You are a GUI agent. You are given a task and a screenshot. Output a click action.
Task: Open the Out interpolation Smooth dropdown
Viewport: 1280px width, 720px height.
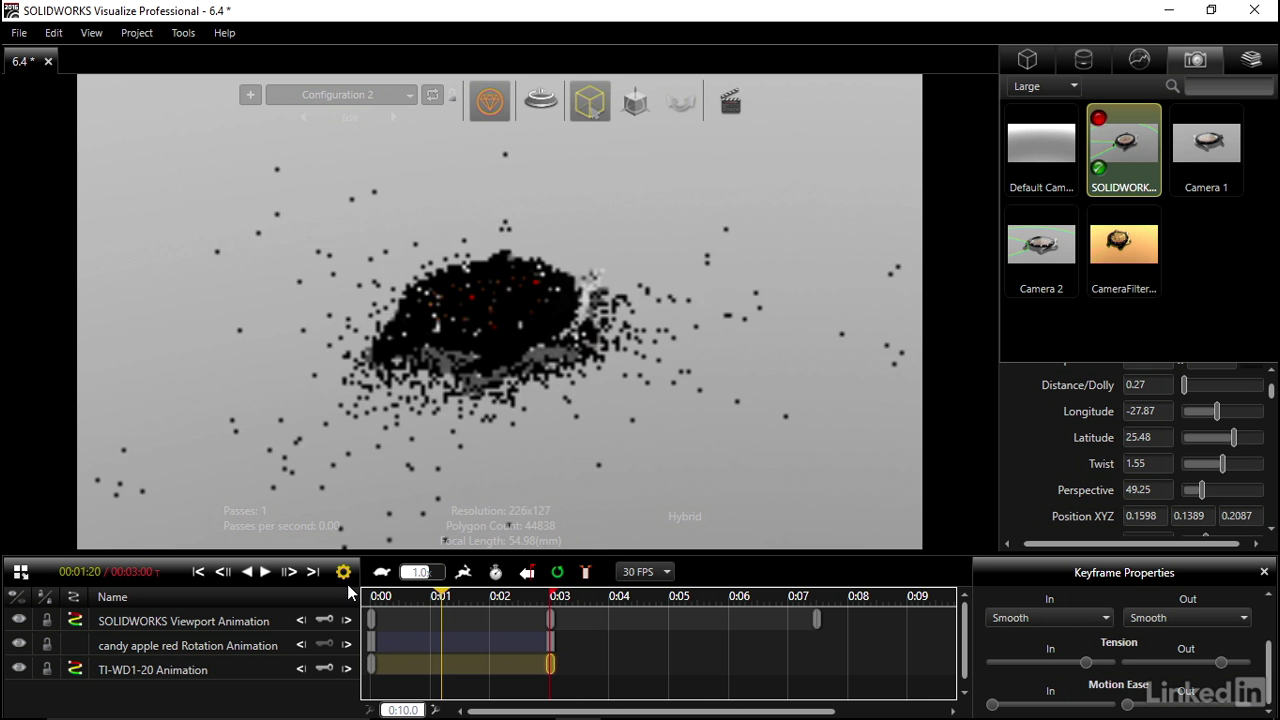1187,618
